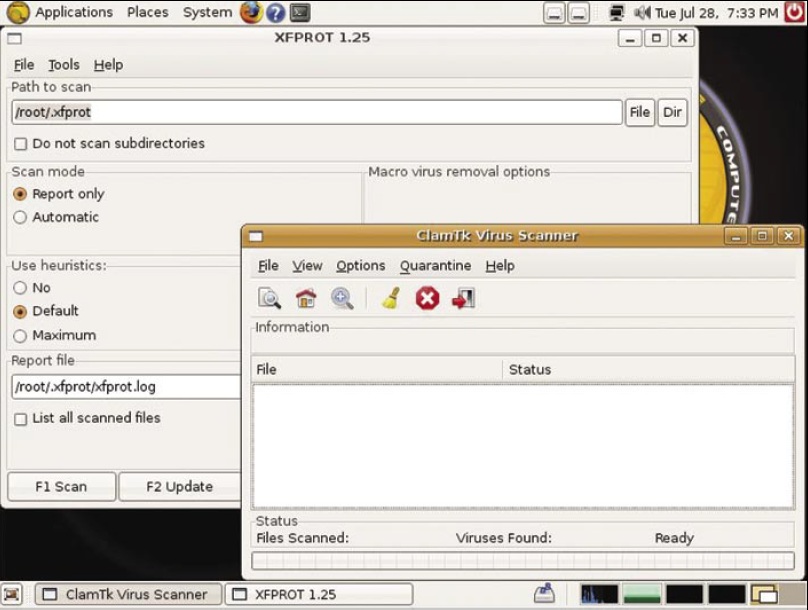Click the exit door icon in ClamTk
Screen dimensions: 808x610
click(x=463, y=298)
